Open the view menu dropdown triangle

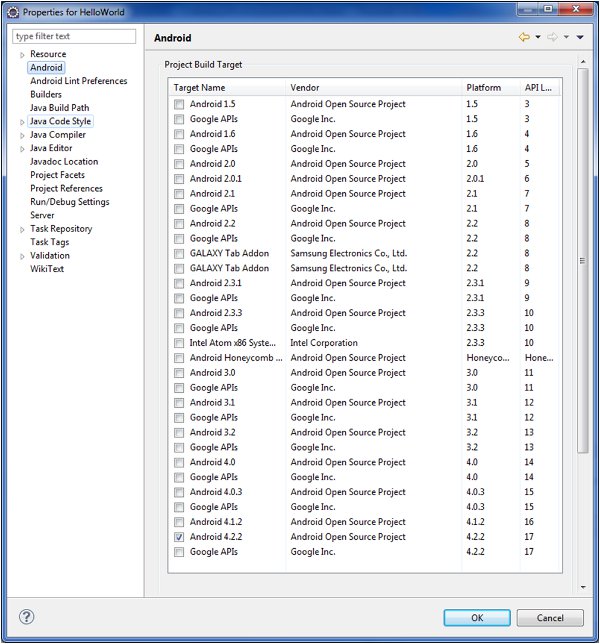click(x=580, y=37)
